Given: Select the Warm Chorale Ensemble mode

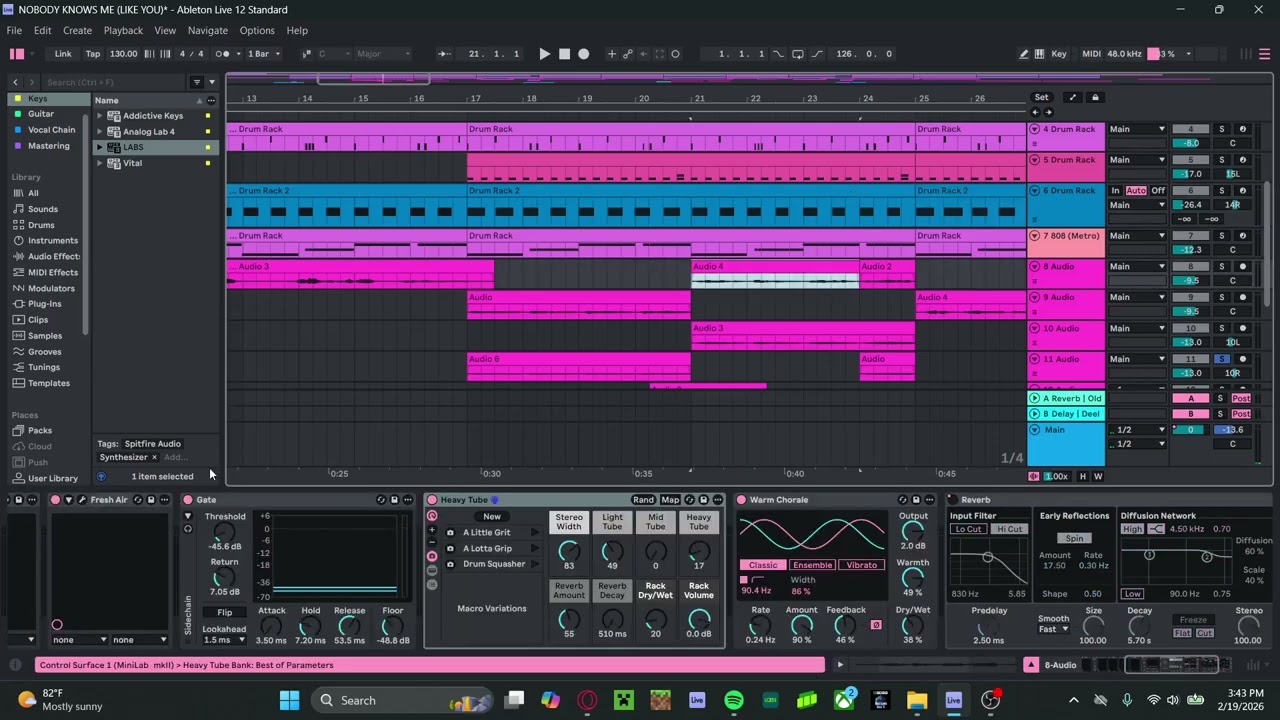Looking at the screenshot, I should [x=812, y=566].
